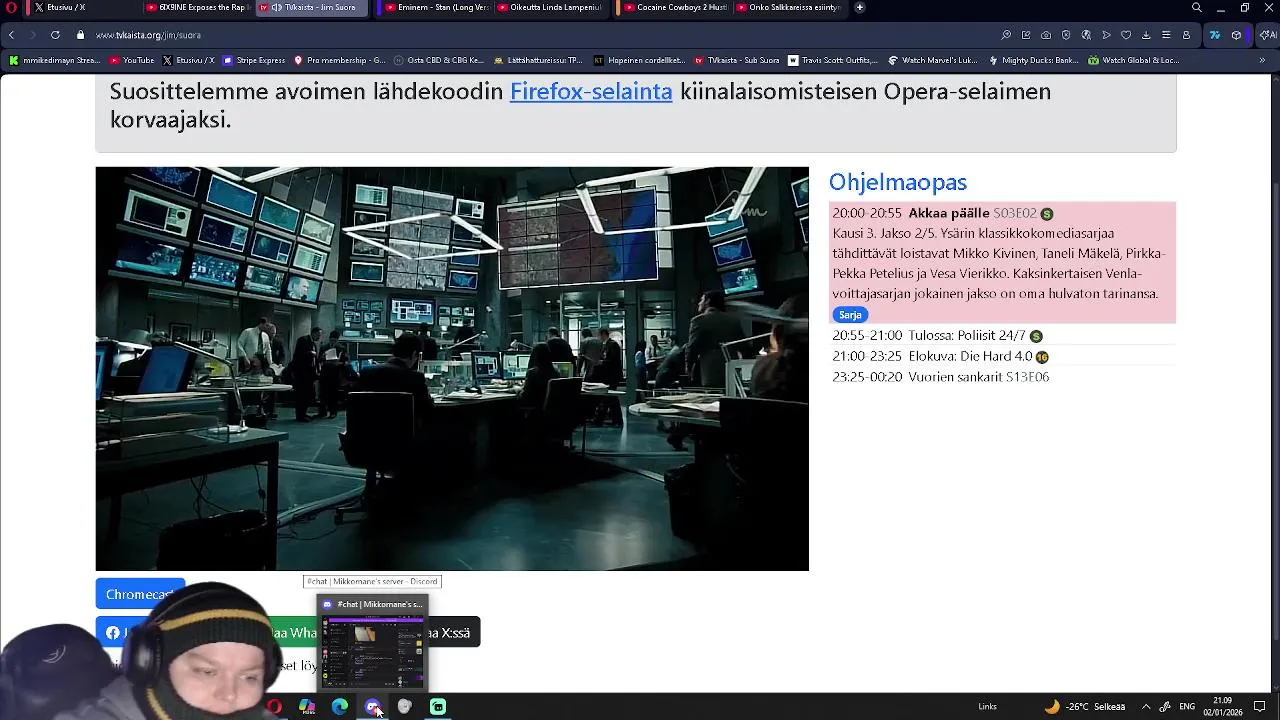Select Vuorien sankarit S13E06 program row
The height and width of the screenshot is (720, 1280).
click(x=1002, y=377)
